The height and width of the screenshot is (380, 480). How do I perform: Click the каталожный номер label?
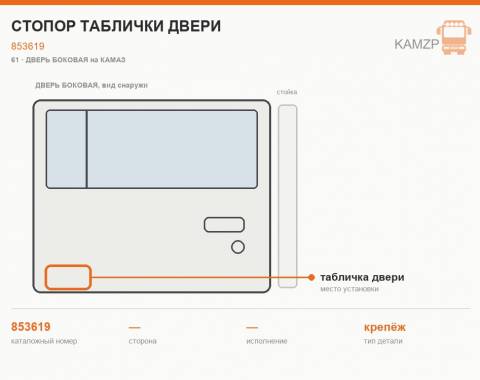[44, 341]
